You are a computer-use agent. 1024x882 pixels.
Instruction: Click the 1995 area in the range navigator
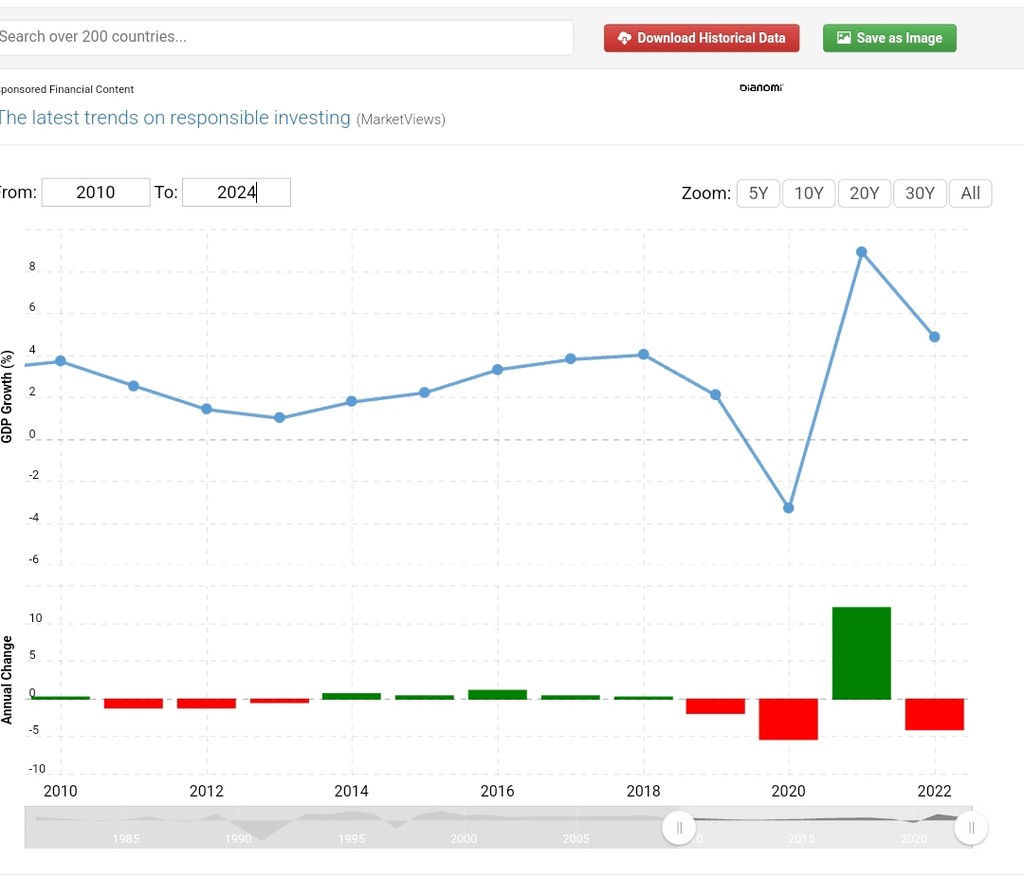pos(351,838)
